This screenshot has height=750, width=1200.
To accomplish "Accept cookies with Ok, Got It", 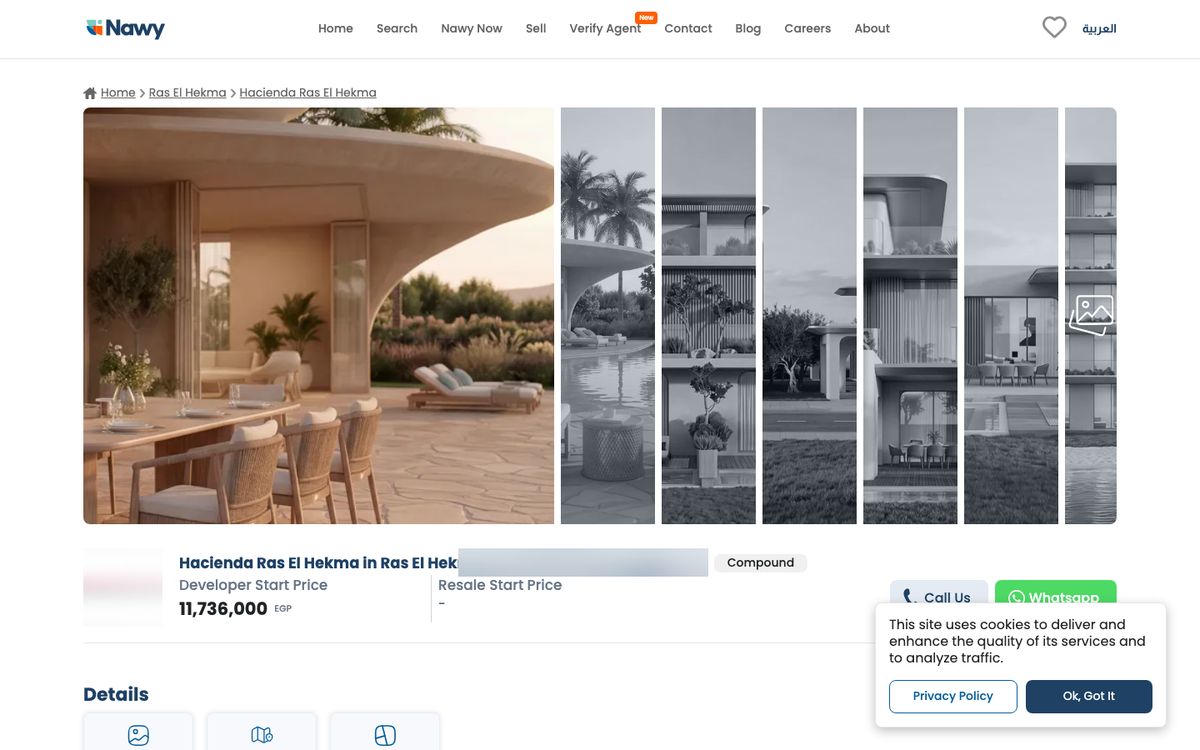I will pyautogui.click(x=1089, y=696).
